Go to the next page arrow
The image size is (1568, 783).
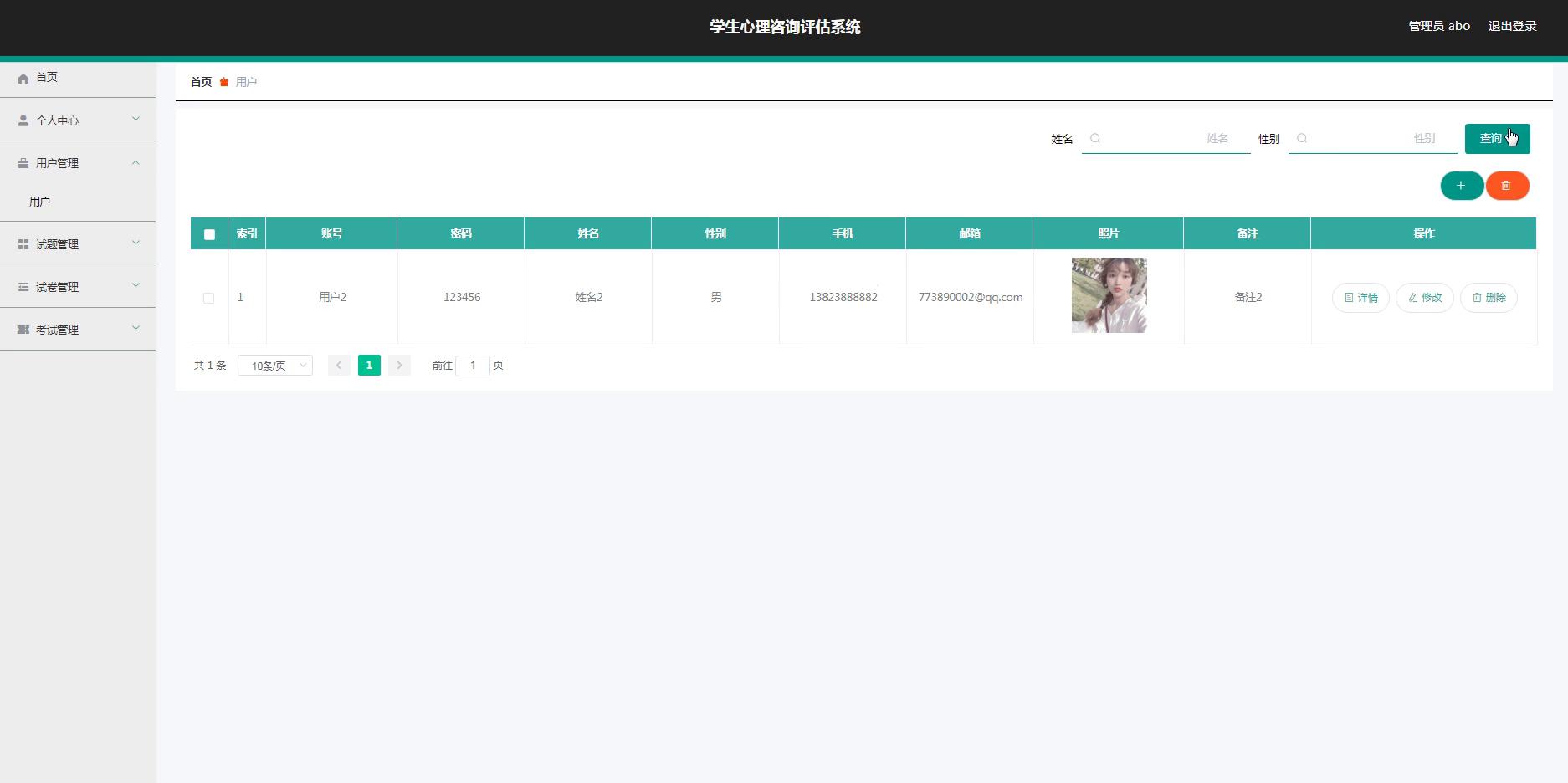point(399,366)
